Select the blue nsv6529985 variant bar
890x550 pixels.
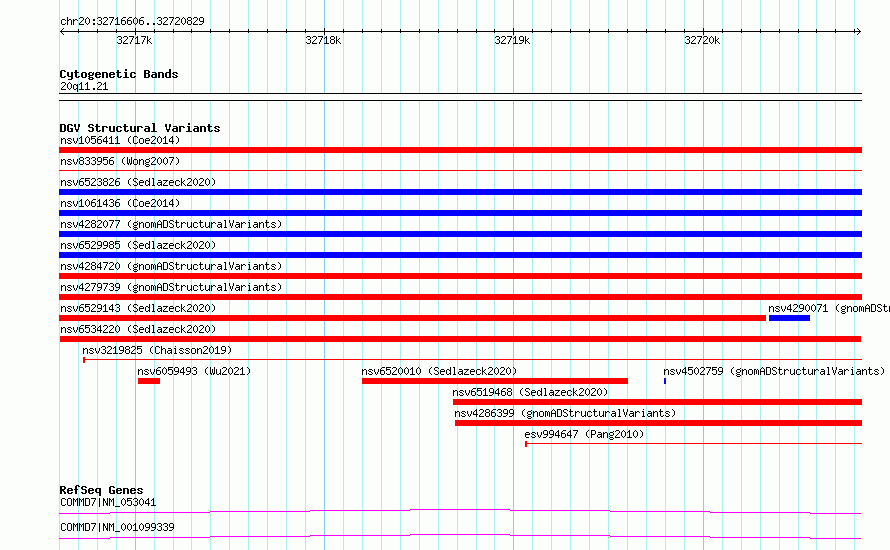pos(460,255)
